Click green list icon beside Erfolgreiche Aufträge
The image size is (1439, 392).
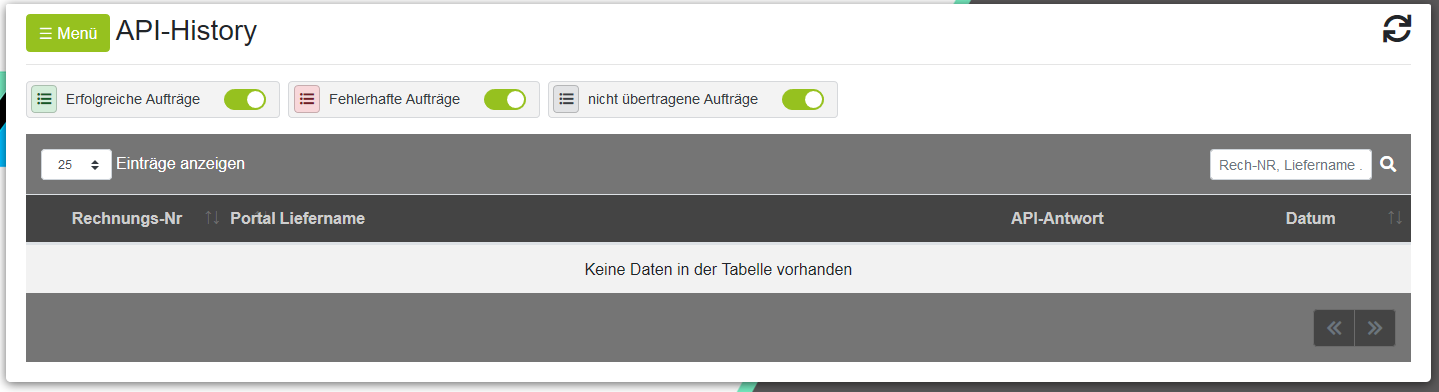[x=44, y=99]
